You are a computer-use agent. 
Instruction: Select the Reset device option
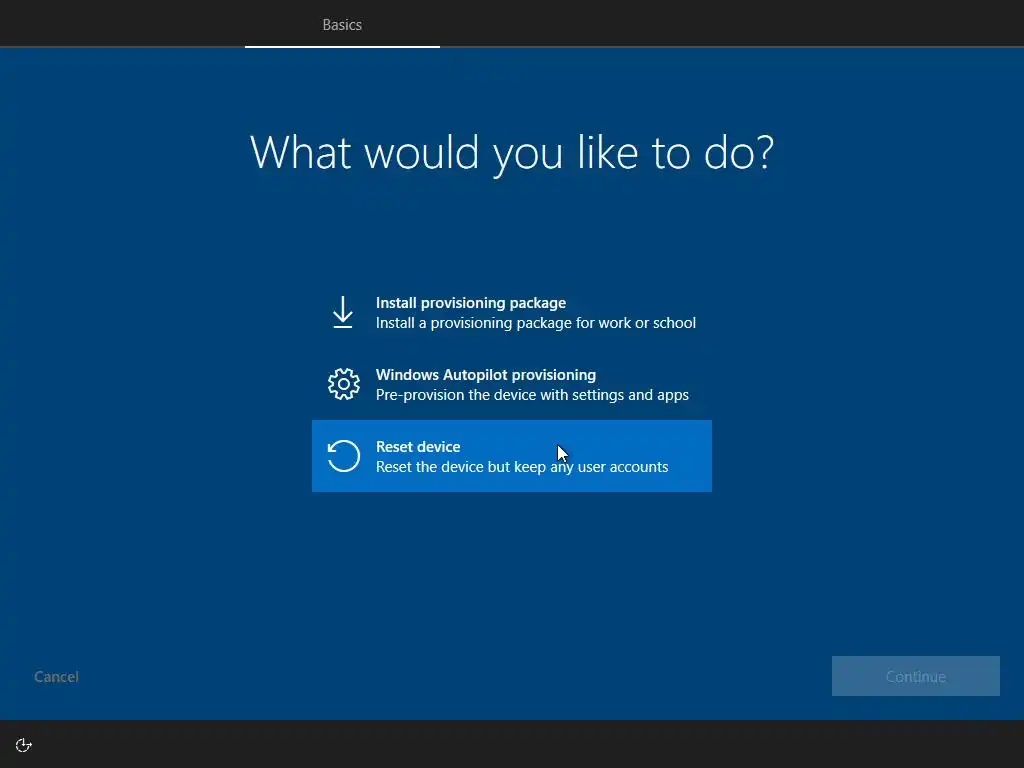pos(512,456)
